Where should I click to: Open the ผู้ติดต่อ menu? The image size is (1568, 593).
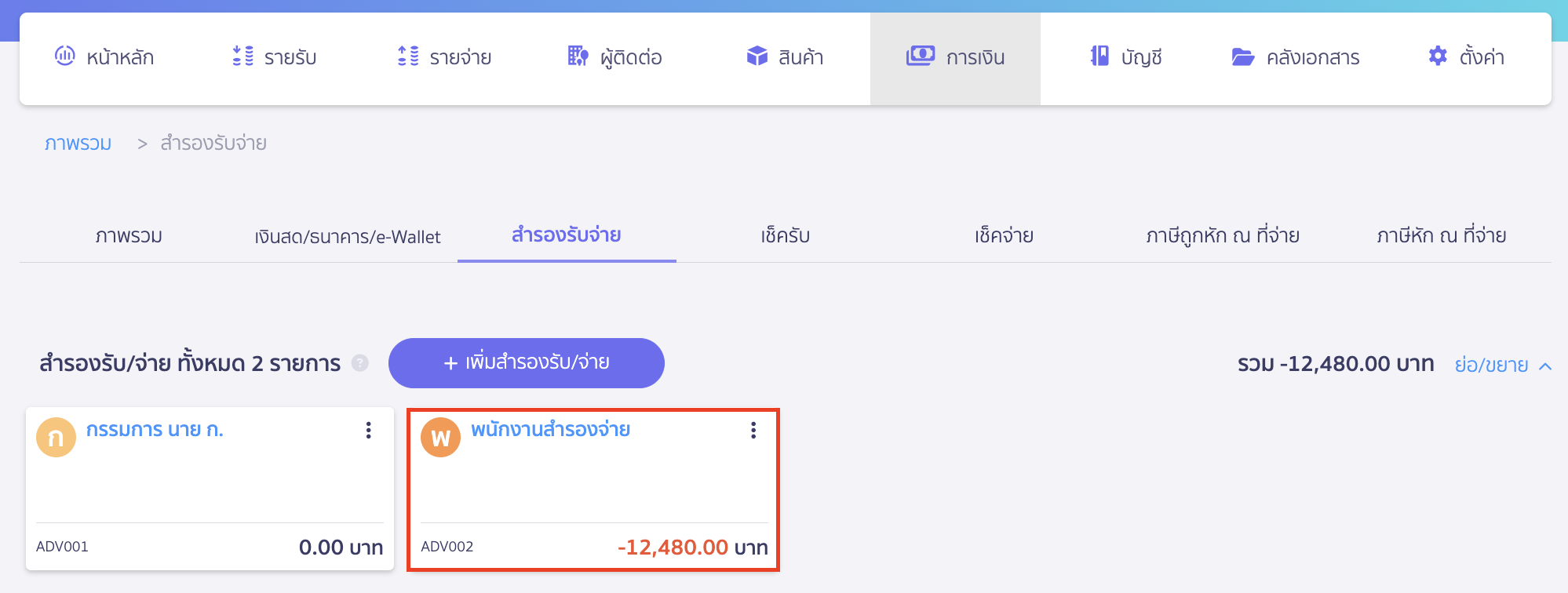[615, 57]
